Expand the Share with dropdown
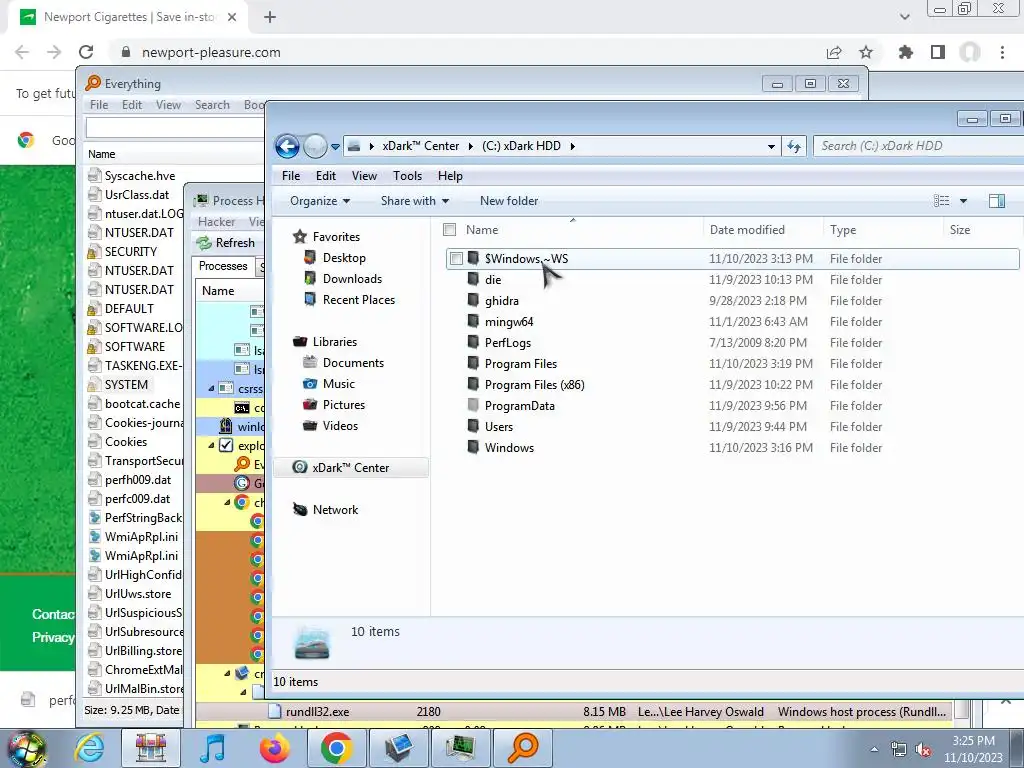Image resolution: width=1024 pixels, height=768 pixels. tap(415, 201)
